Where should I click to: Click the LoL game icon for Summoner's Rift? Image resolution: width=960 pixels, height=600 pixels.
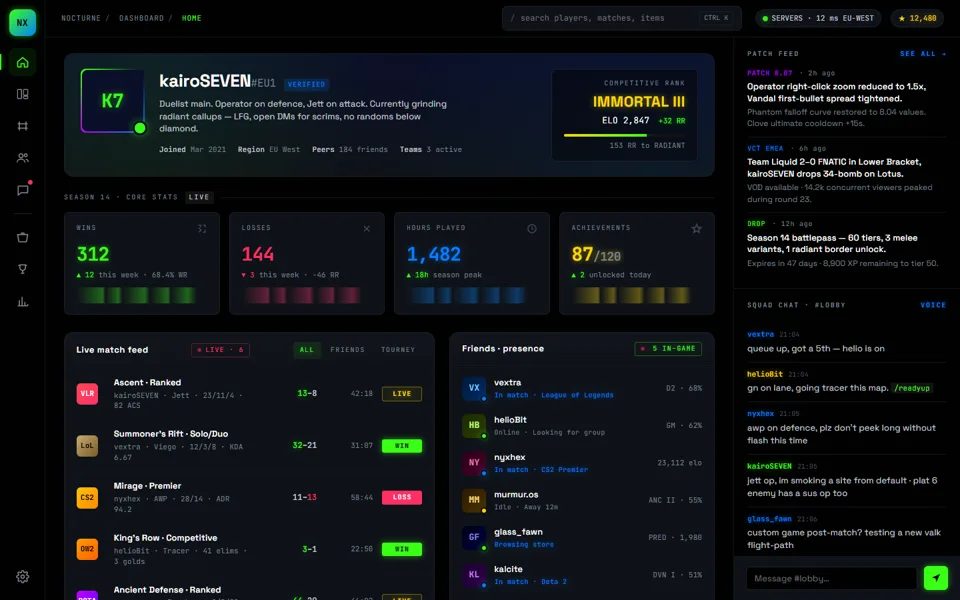click(x=87, y=446)
